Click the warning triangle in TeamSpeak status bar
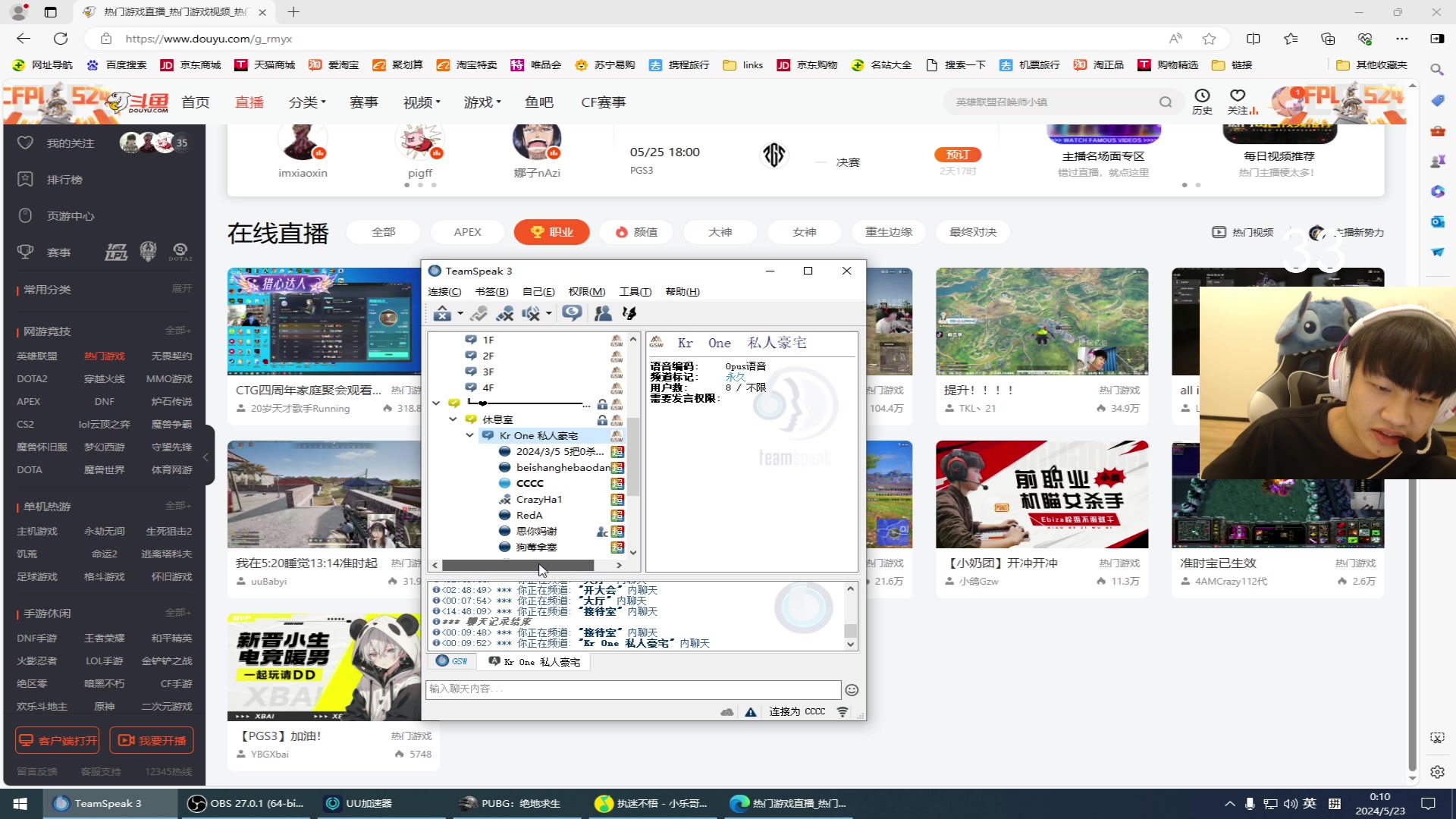The width and height of the screenshot is (1456, 819). [x=750, y=712]
